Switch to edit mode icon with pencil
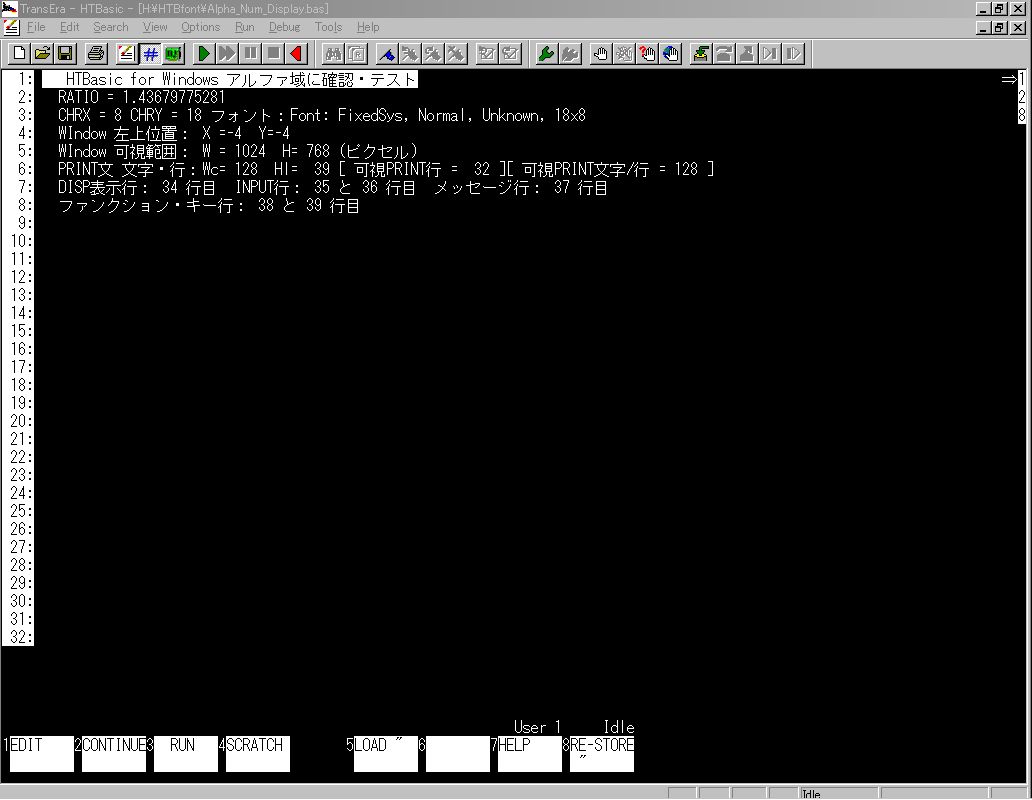The image size is (1032, 800). (126, 53)
